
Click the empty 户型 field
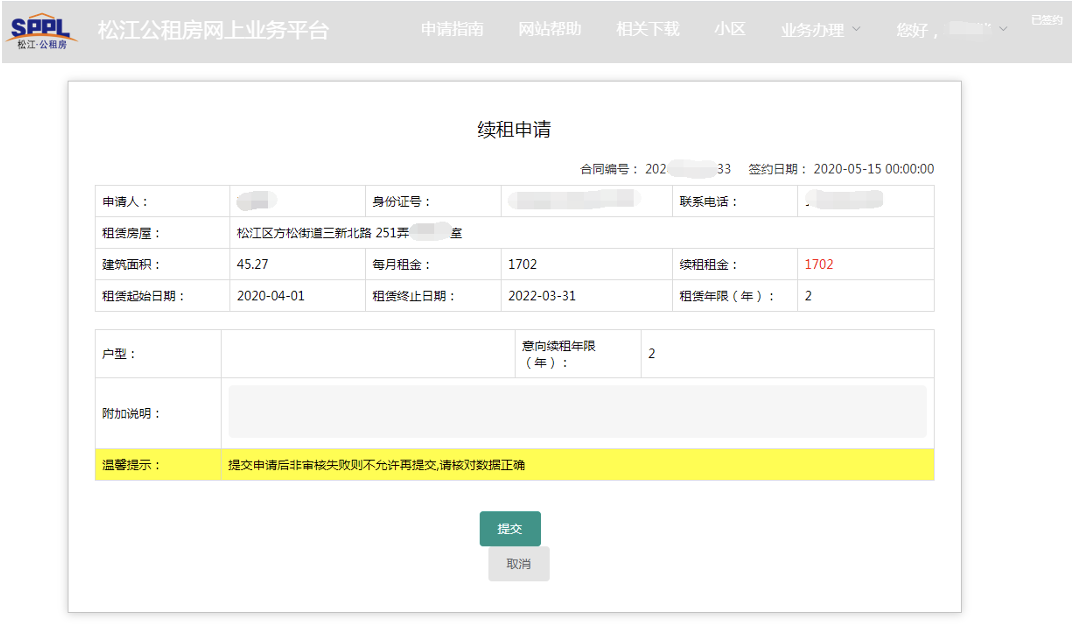tap(365, 353)
